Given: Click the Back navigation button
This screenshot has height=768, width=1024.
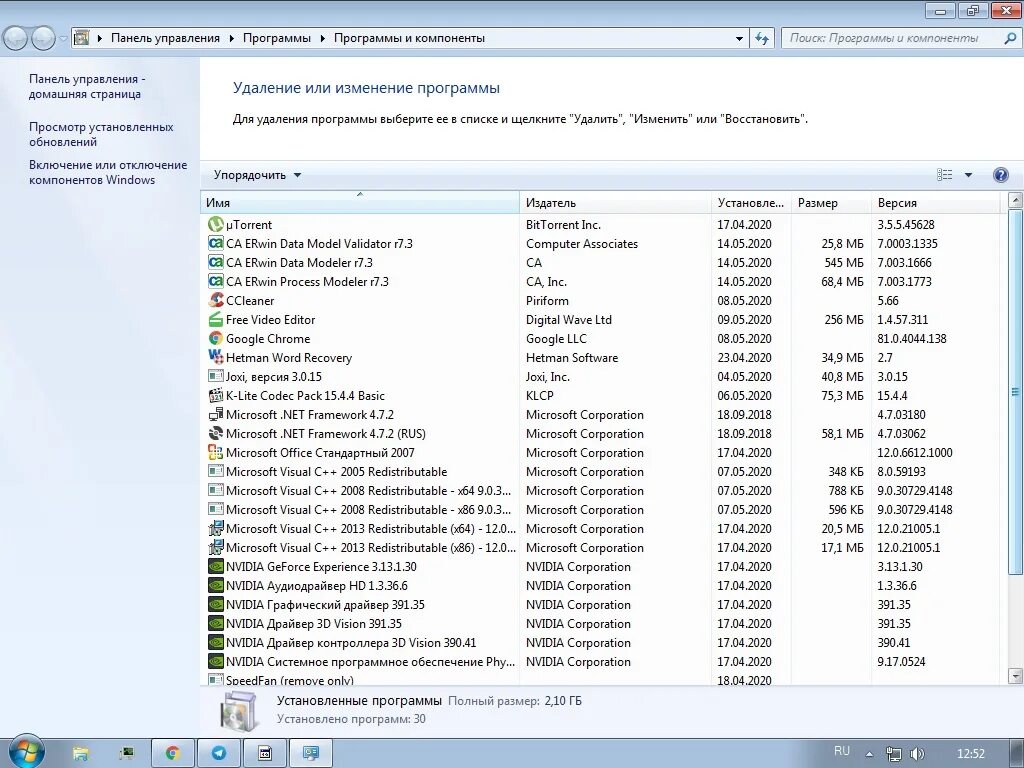Looking at the screenshot, I should coord(16,38).
